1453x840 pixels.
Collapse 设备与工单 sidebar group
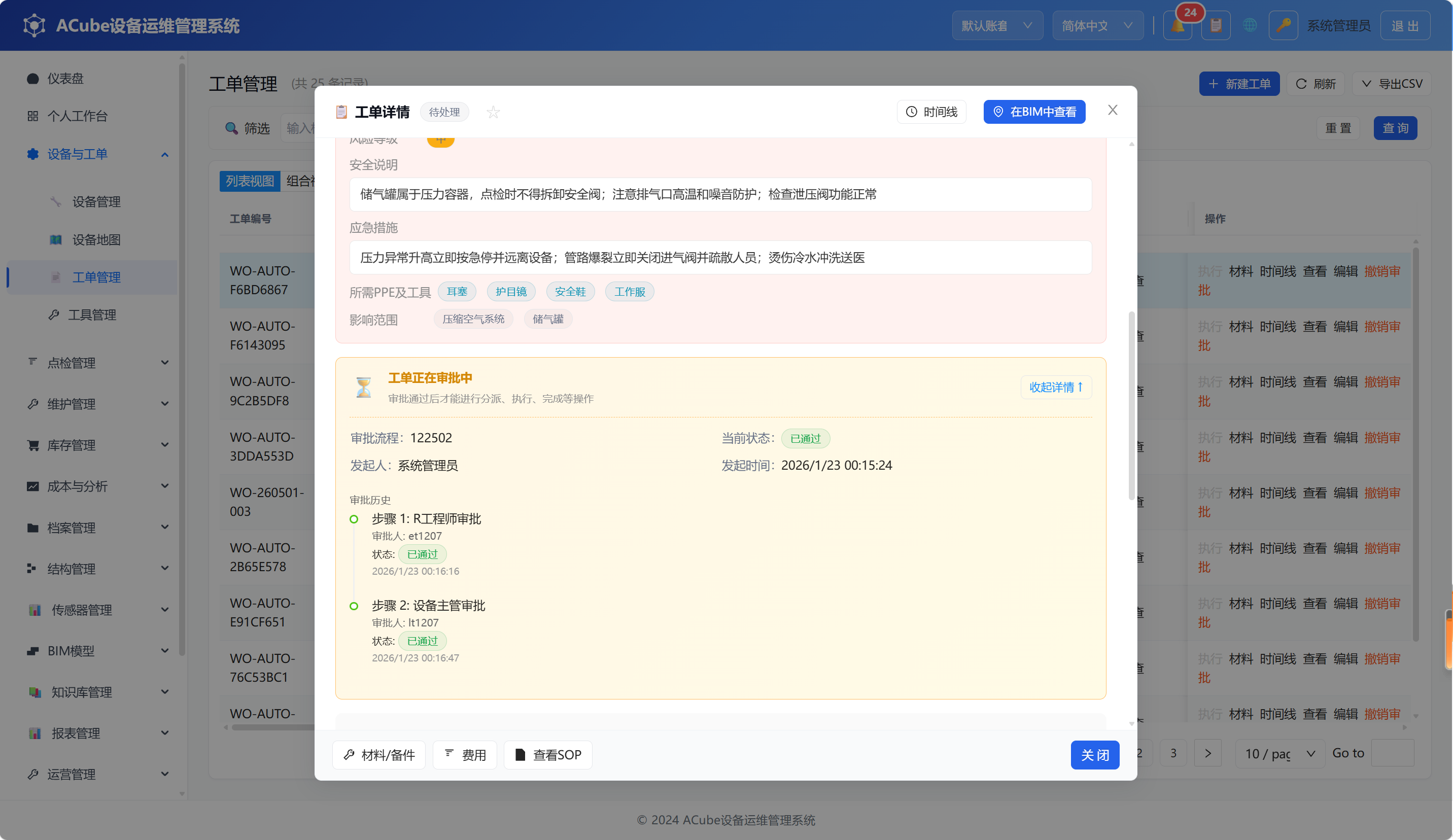92,154
